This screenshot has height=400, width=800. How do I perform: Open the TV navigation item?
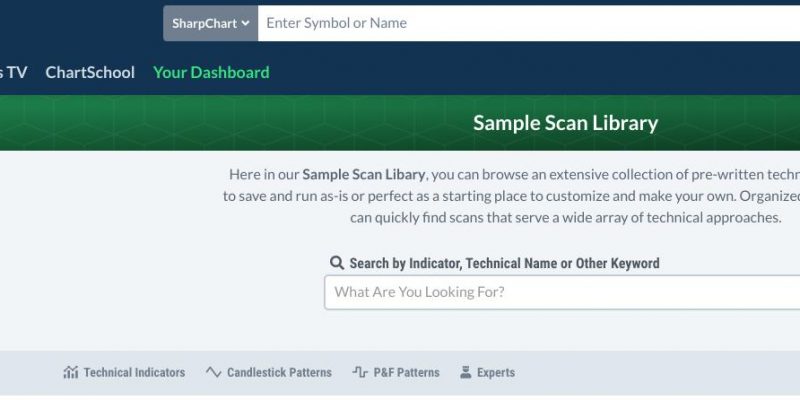point(14,72)
